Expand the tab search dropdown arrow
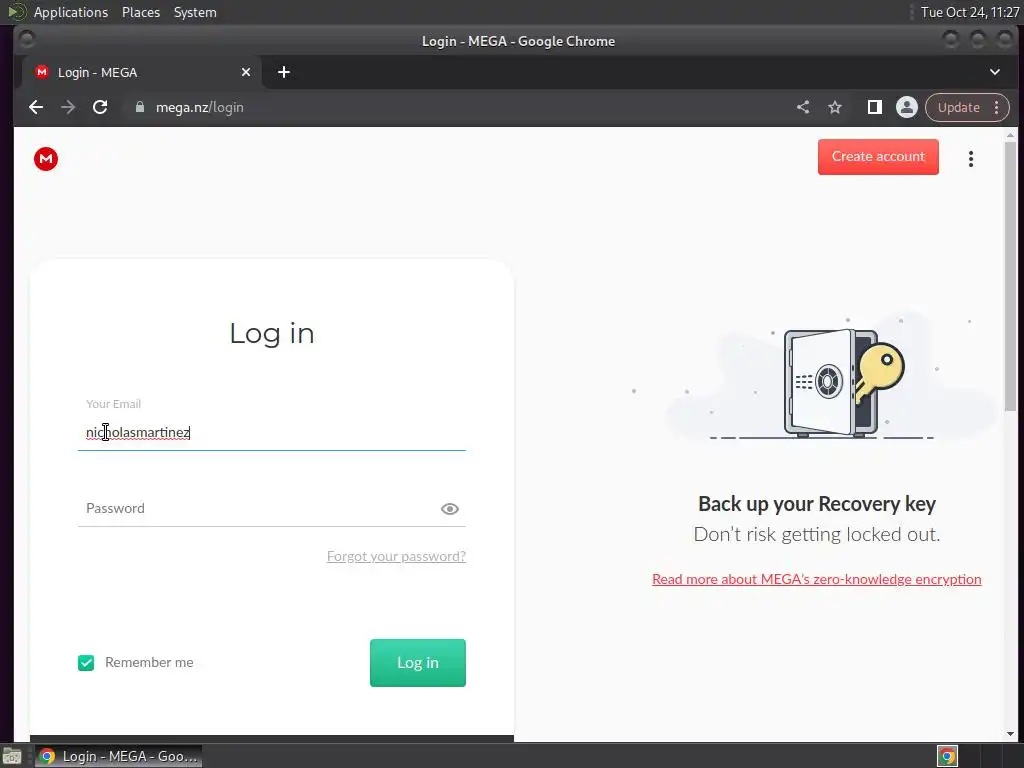Screen dimensions: 1024x768 995,72
